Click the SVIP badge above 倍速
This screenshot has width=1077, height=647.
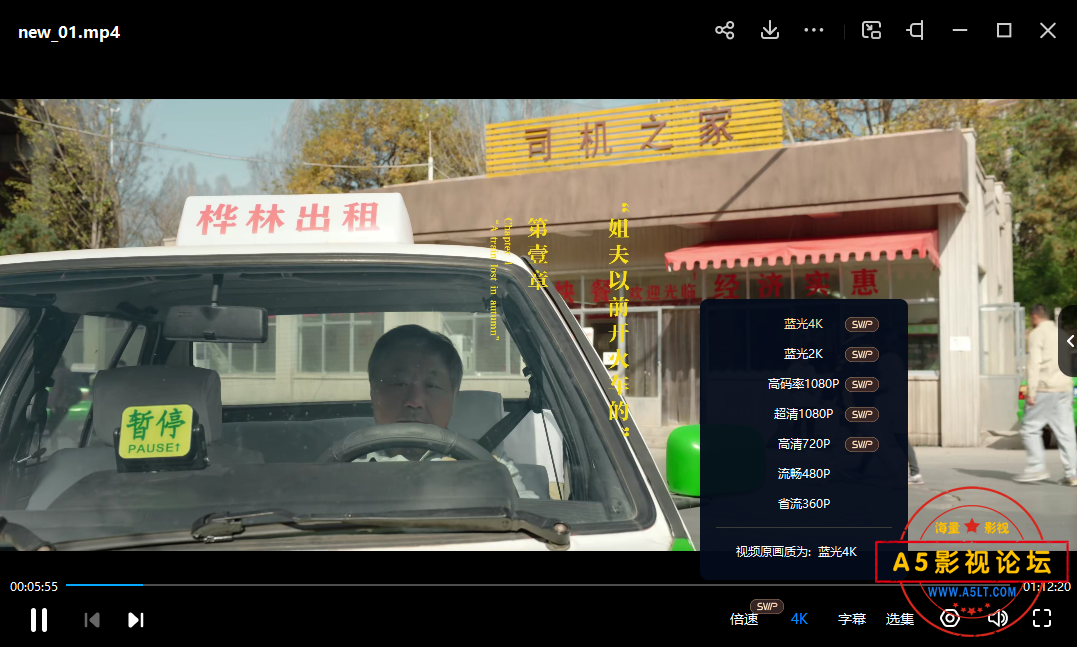pos(767,606)
